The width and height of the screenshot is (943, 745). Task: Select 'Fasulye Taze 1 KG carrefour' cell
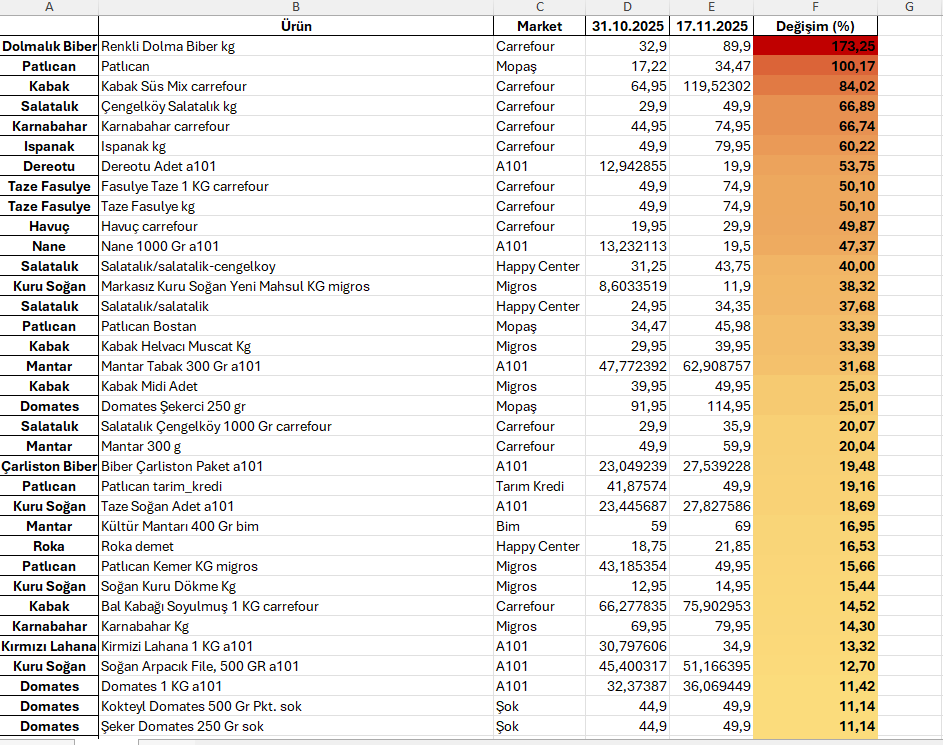pos(296,186)
